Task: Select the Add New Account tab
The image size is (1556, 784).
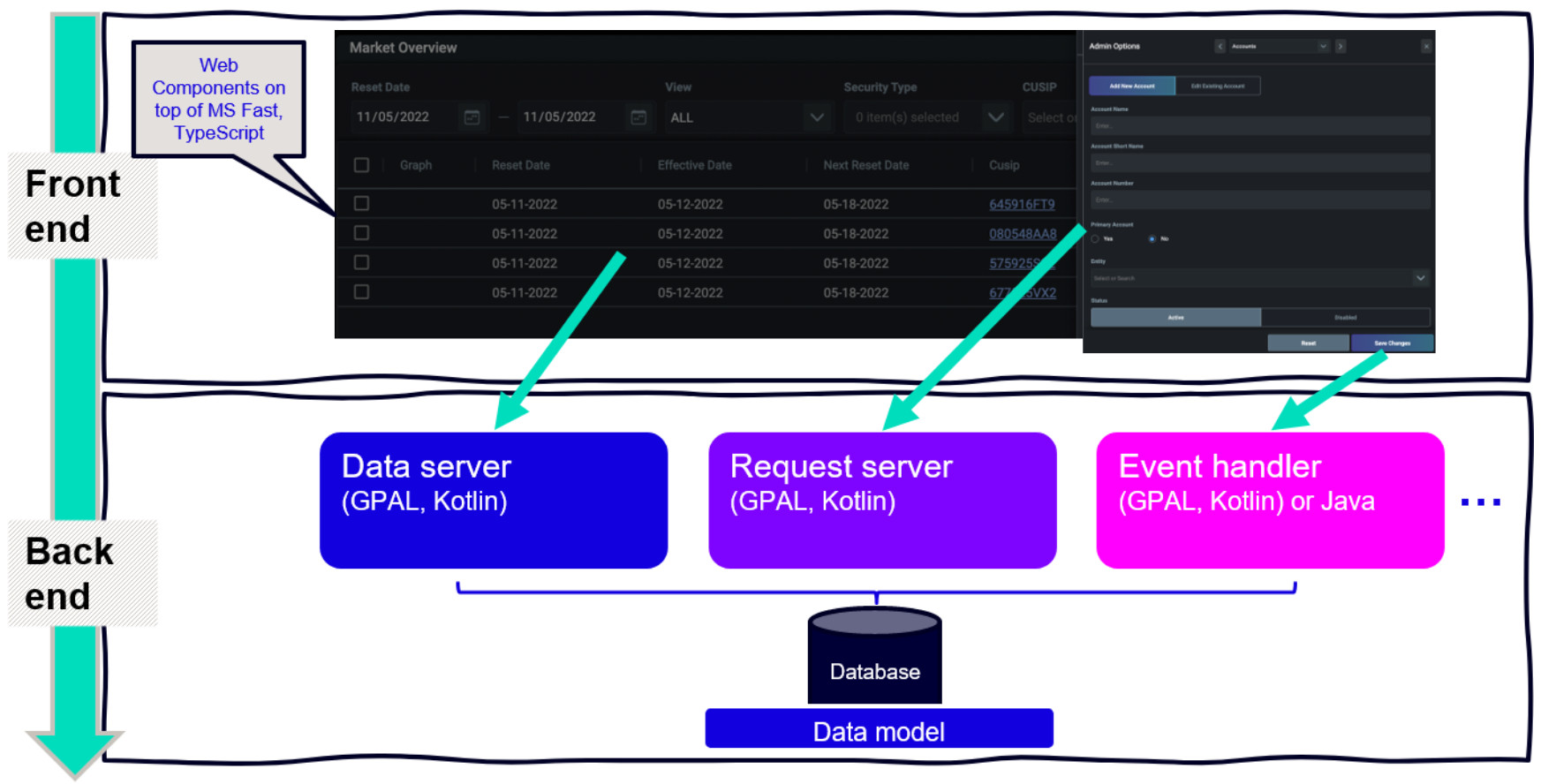Action: tap(1132, 86)
